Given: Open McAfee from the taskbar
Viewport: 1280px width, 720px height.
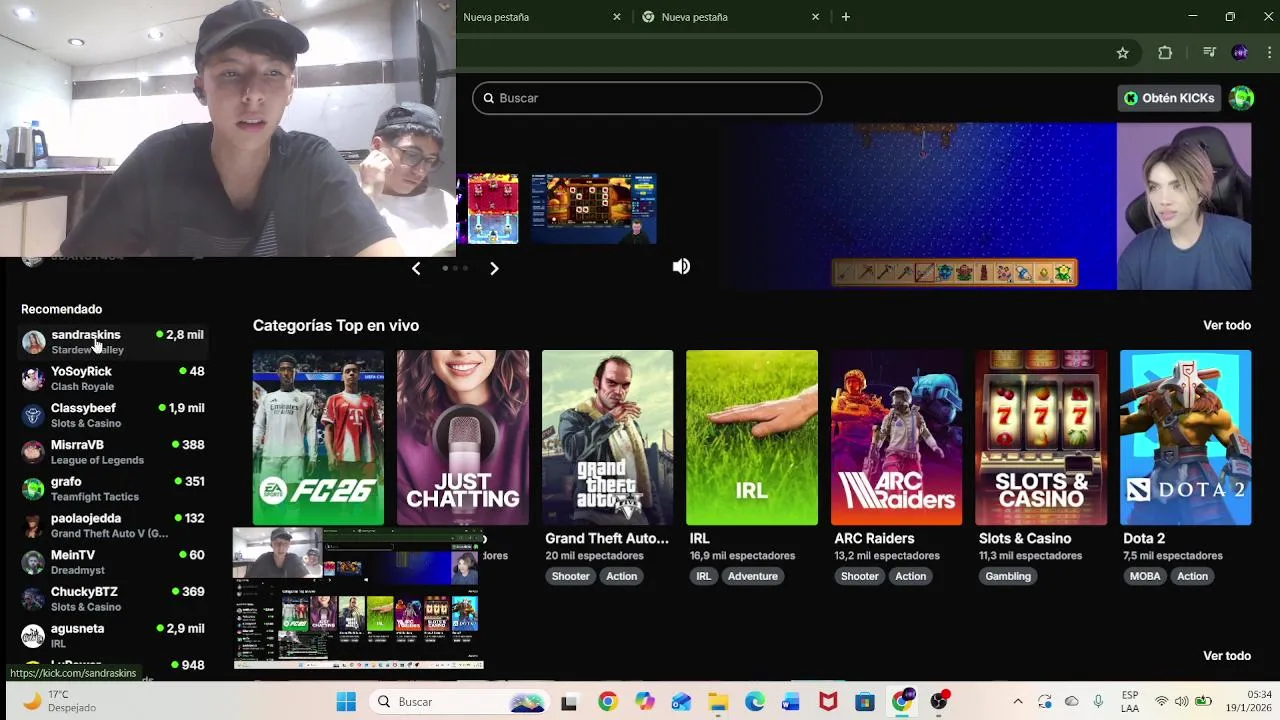Looking at the screenshot, I should (828, 702).
